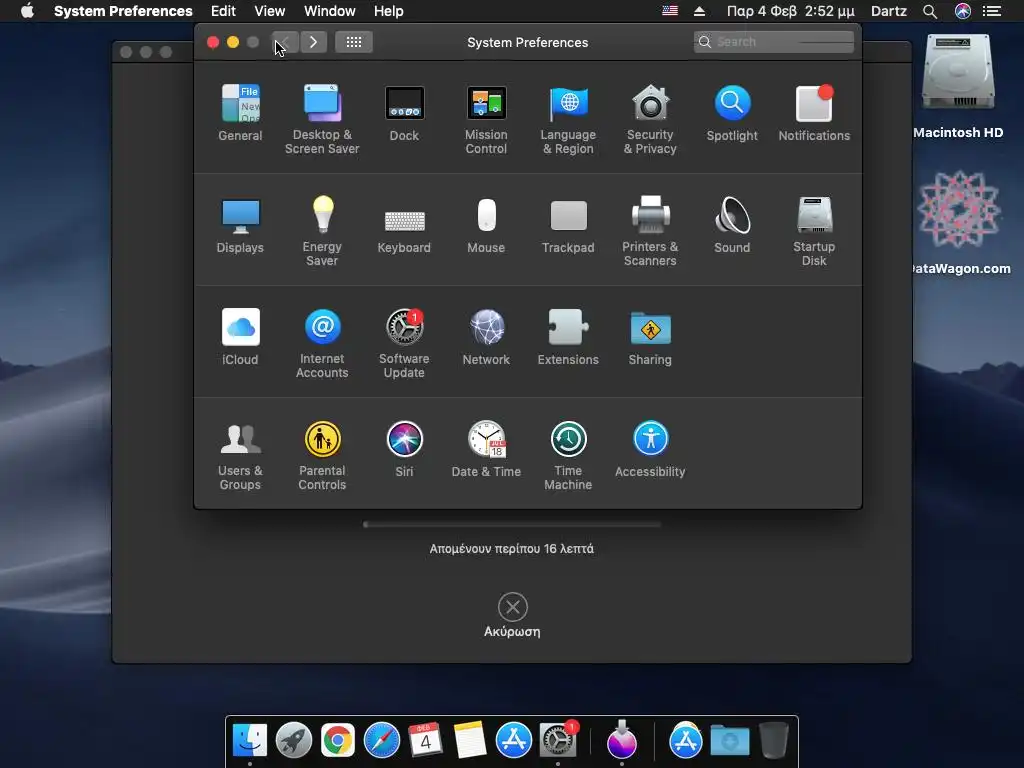1024x768 pixels.
Task: Open Spotlight preferences
Action: tap(732, 113)
